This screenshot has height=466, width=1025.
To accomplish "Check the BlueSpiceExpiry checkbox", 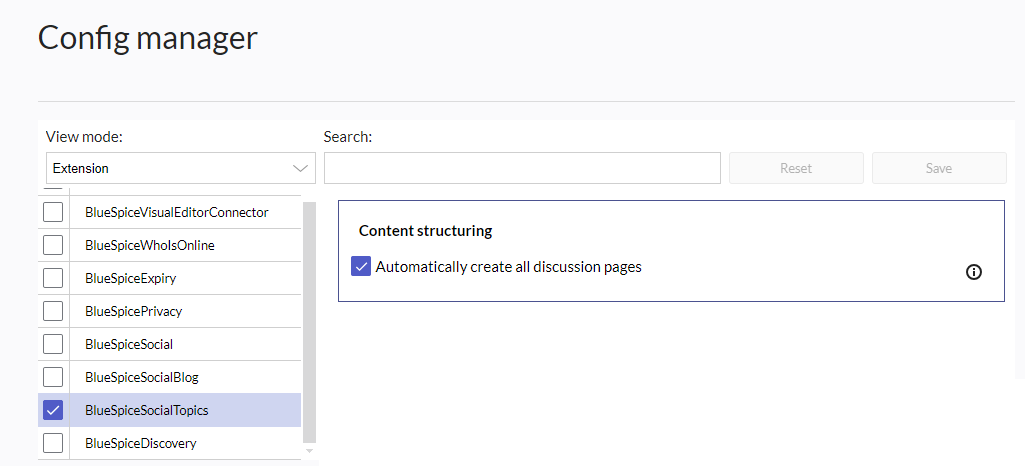I will coord(53,278).
